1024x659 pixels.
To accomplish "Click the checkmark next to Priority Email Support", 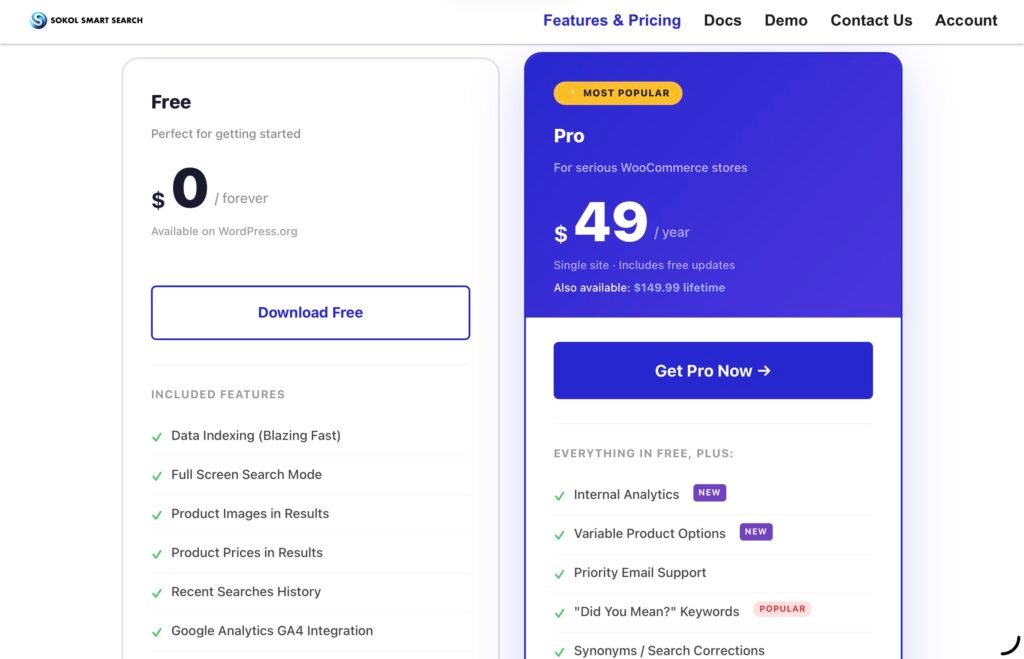I will click(560, 575).
